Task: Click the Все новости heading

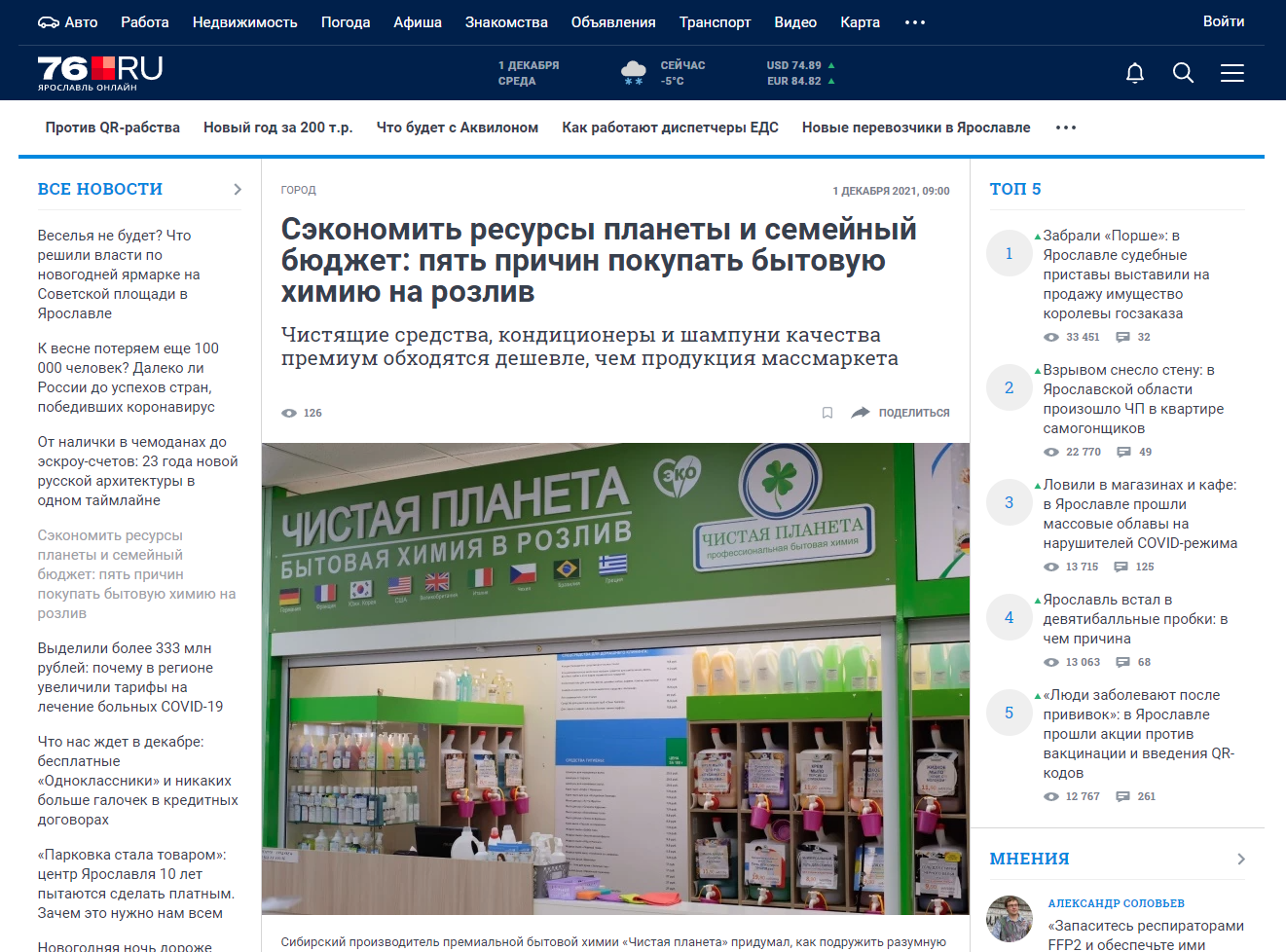Action: pos(100,189)
